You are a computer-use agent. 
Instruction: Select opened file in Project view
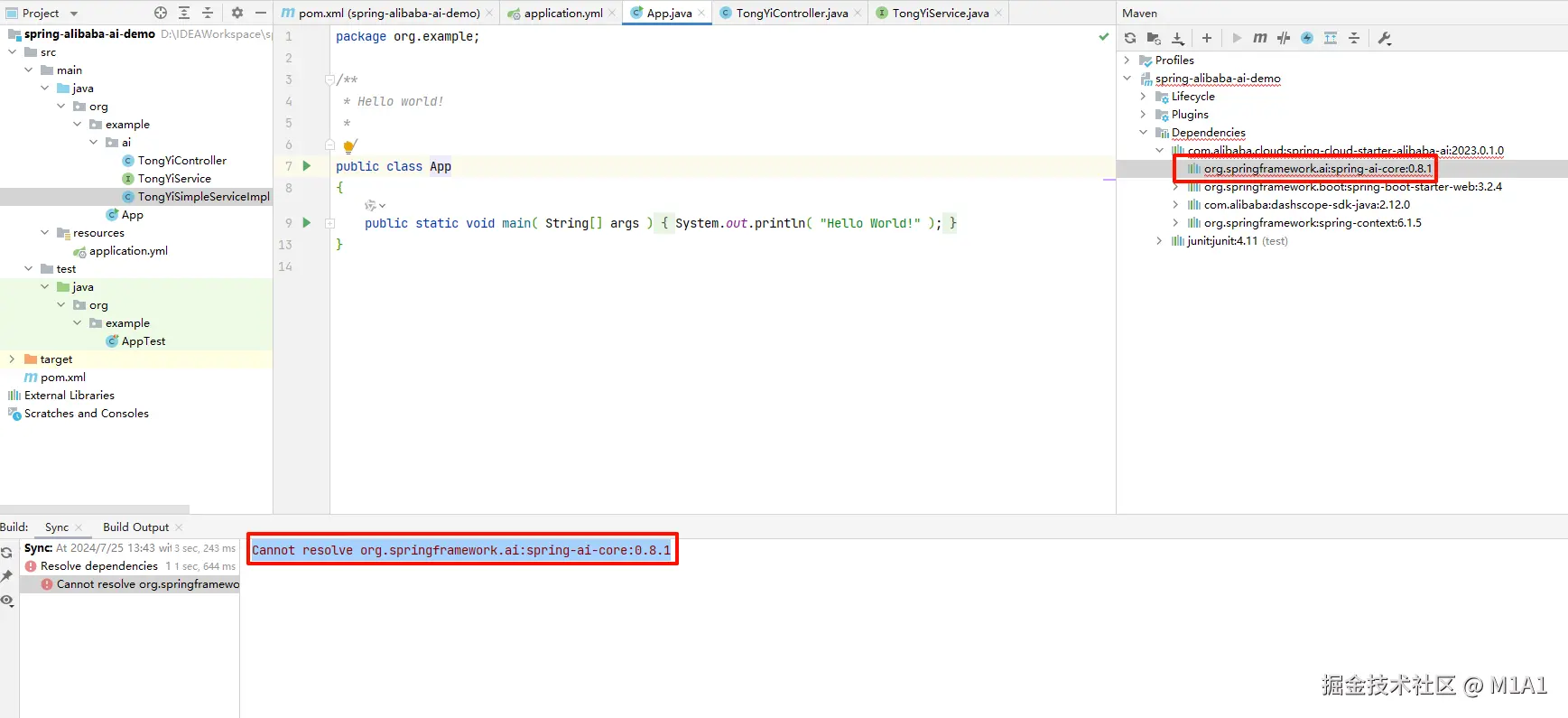(161, 13)
